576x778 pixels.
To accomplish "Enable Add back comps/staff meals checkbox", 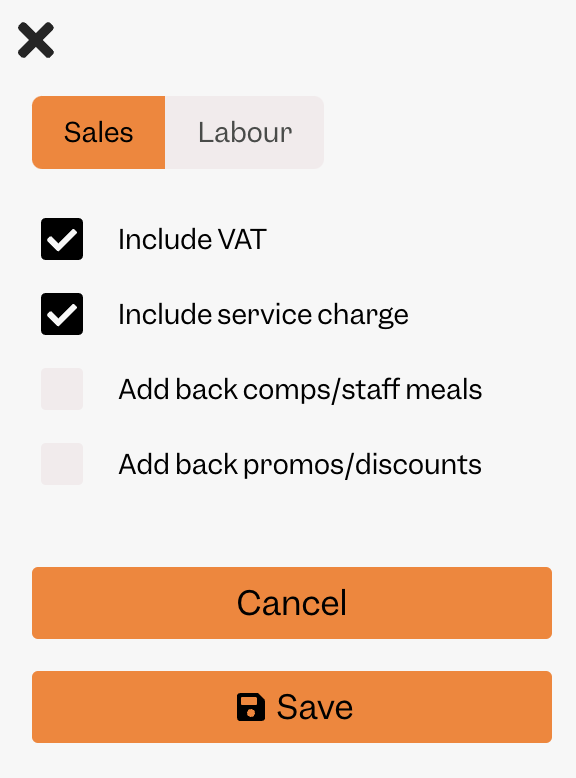I will click(x=62, y=389).
